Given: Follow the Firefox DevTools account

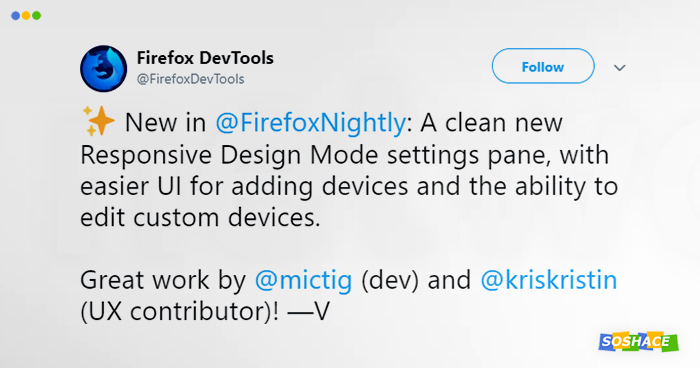Looking at the screenshot, I should [x=543, y=66].
